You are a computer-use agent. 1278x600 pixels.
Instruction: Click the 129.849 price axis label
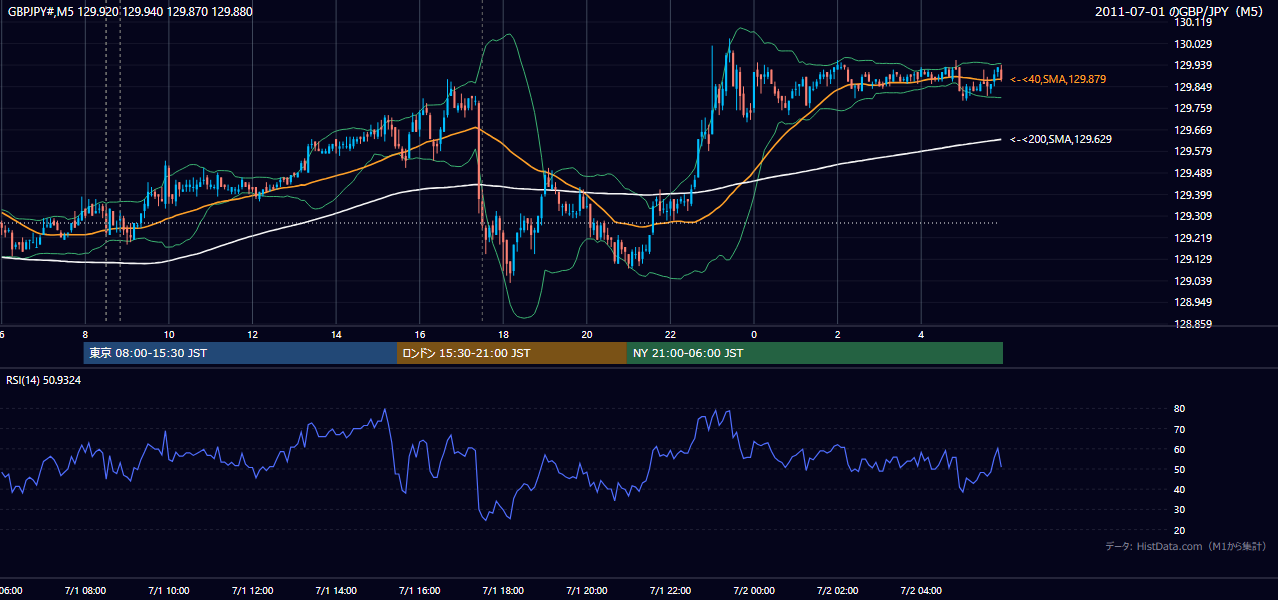tap(1193, 87)
